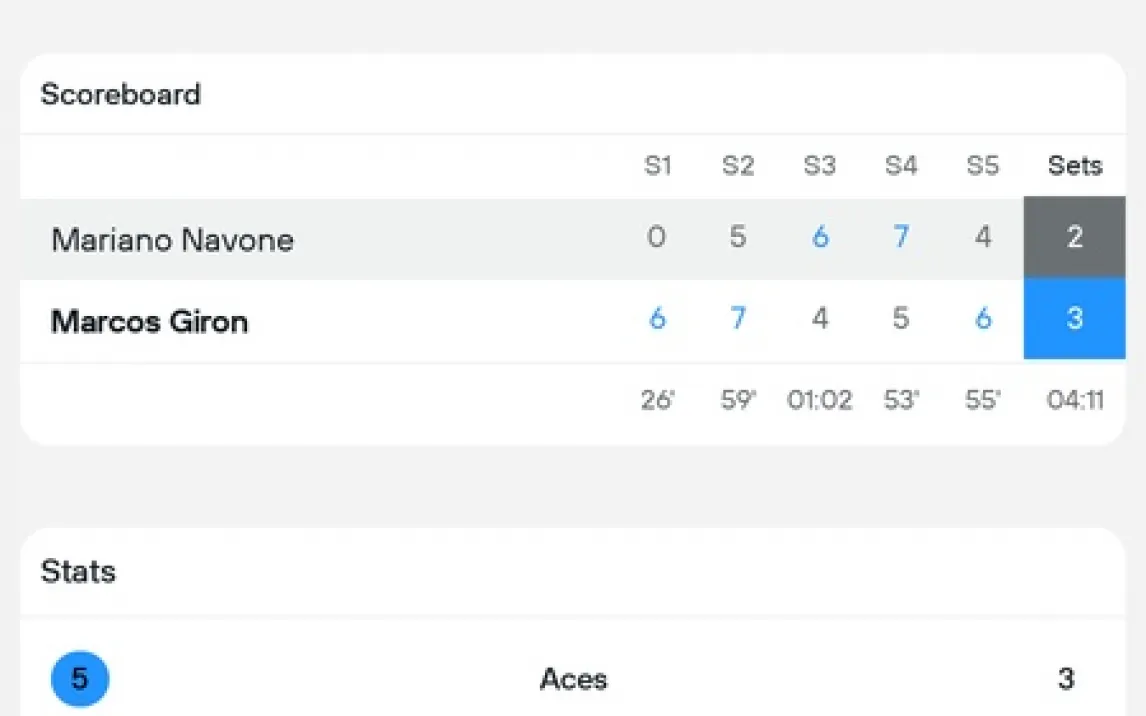Click the Stats section heading
The image size is (1146, 716).
pyautogui.click(x=78, y=571)
